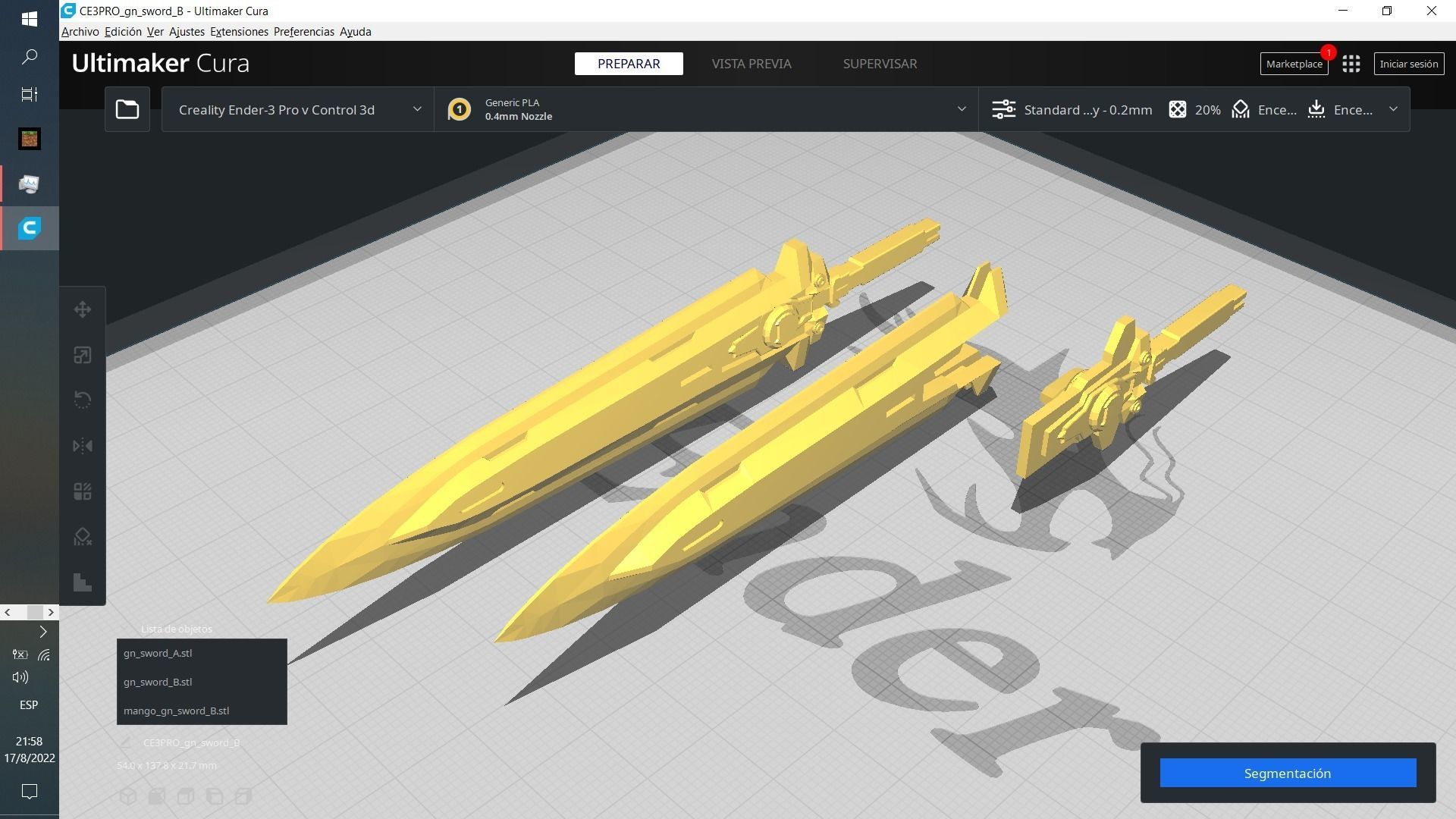1456x819 pixels.
Task: Select the Mirror tool
Action: tap(83, 446)
